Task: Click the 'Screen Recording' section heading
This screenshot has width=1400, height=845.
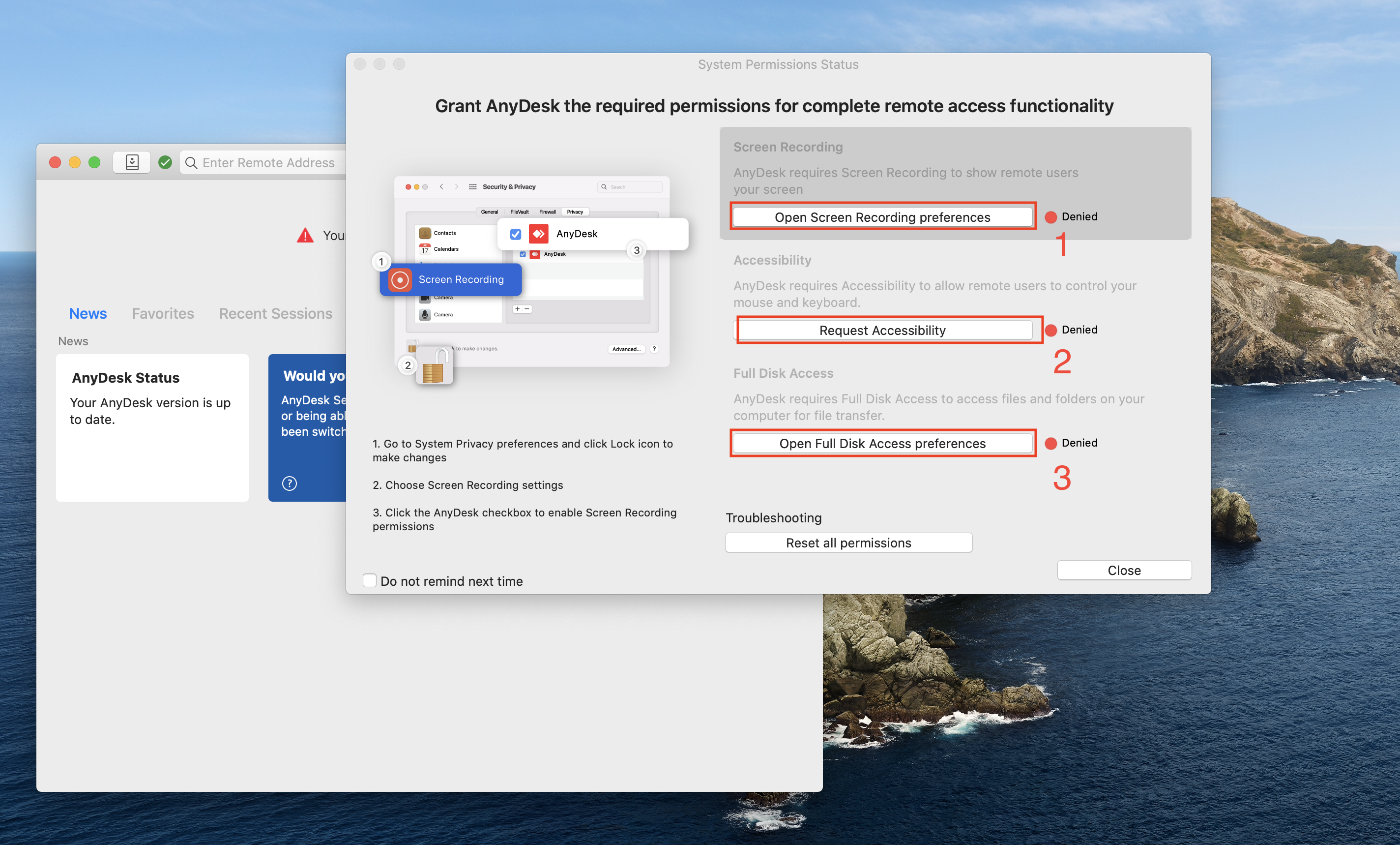Action: (787, 147)
